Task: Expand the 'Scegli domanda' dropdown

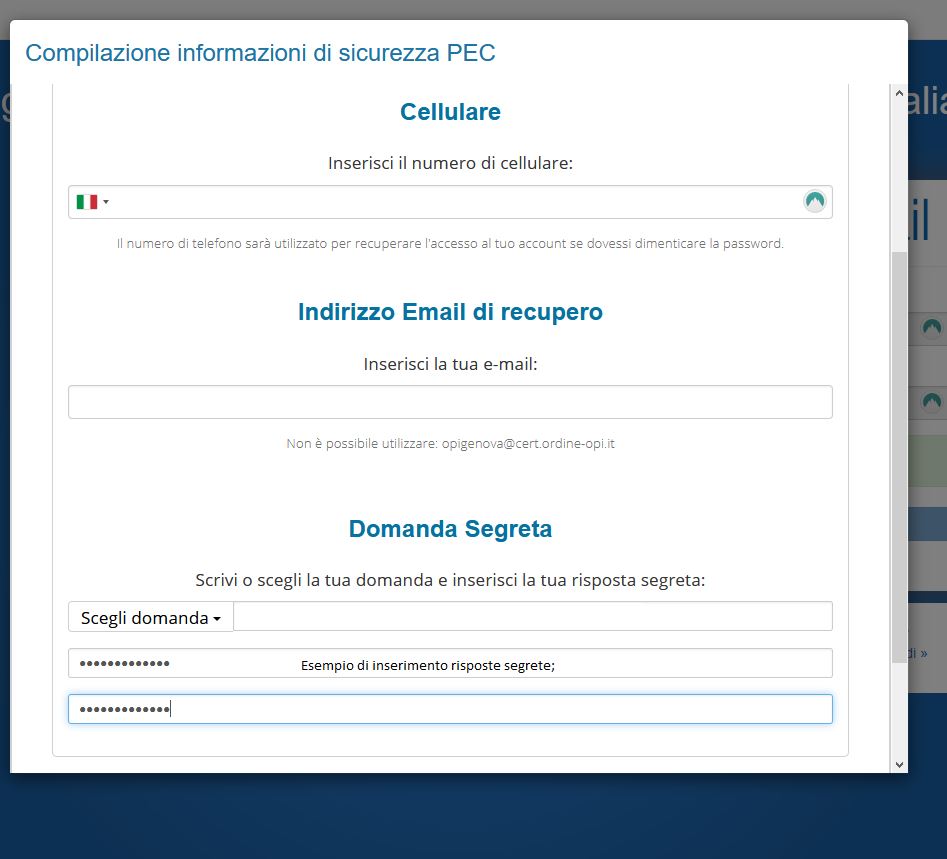Action: (150, 617)
